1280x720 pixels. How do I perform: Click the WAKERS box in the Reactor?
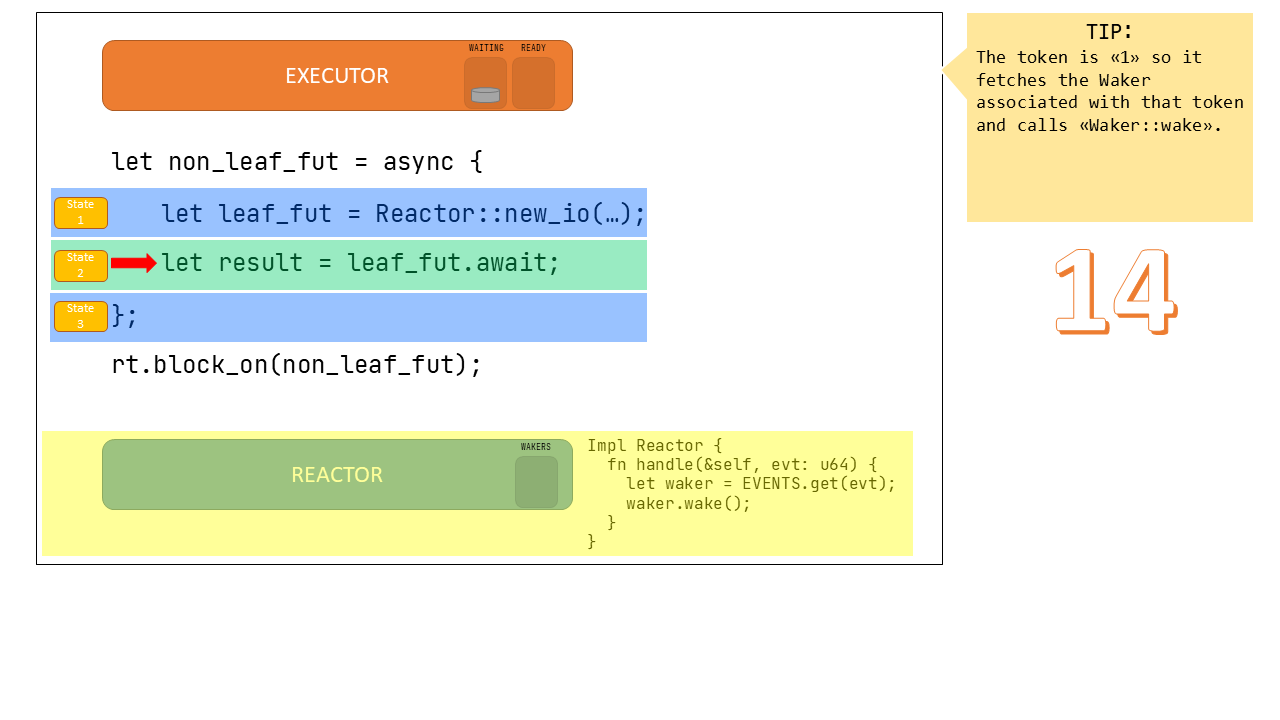click(536, 482)
